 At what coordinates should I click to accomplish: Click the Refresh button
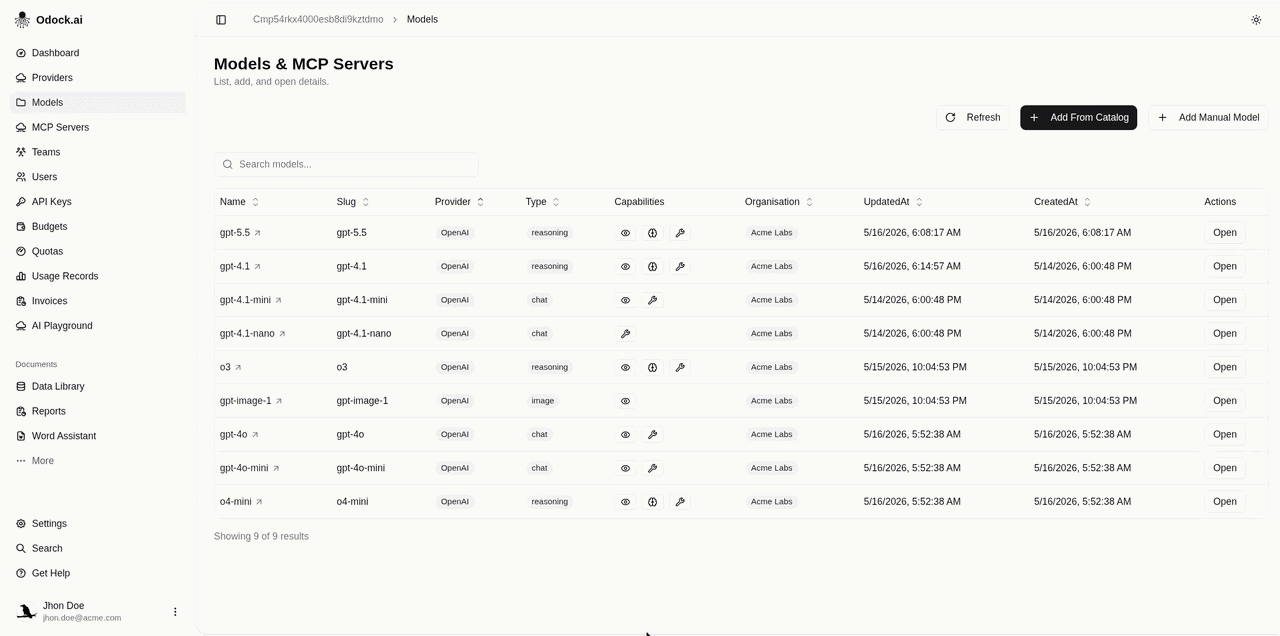[x=973, y=118]
